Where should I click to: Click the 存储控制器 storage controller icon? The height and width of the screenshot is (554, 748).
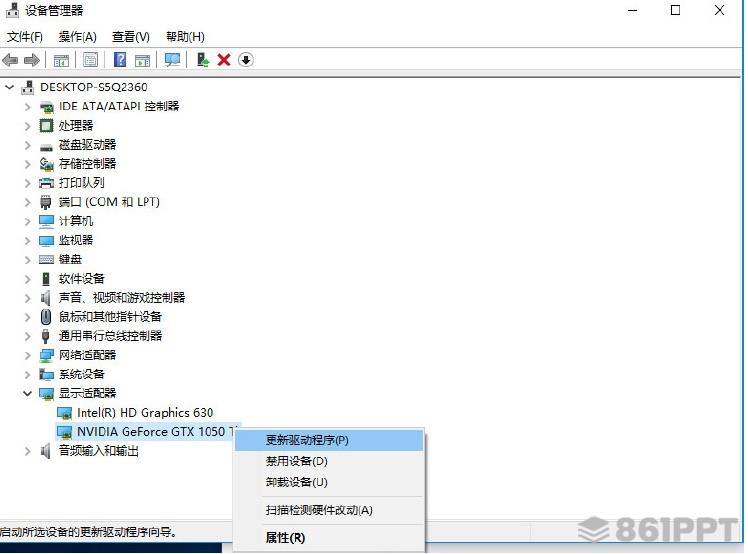pos(46,164)
